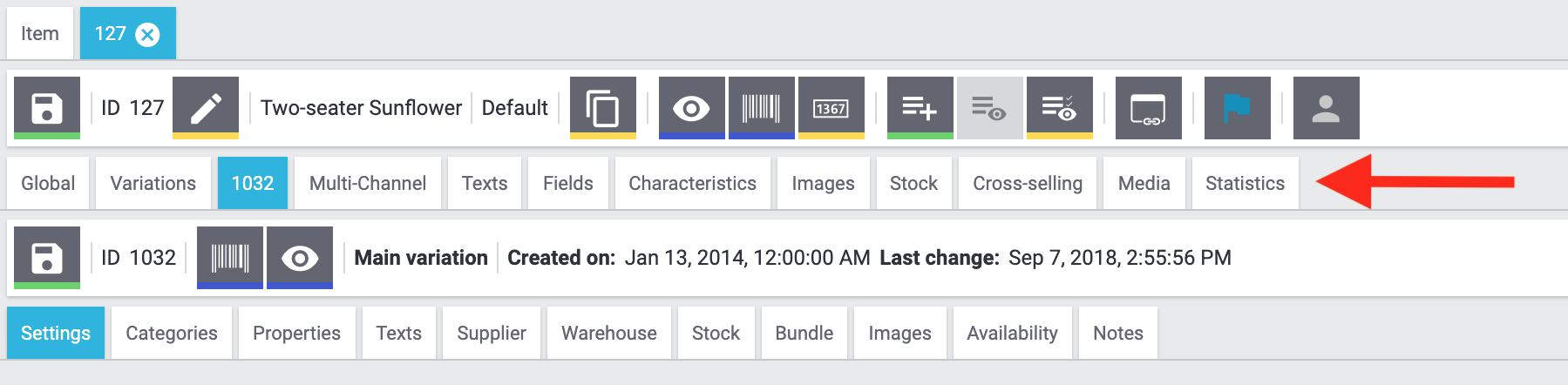The height and width of the screenshot is (385, 1568).
Task: Click the 1367 number label icon
Action: point(831,108)
